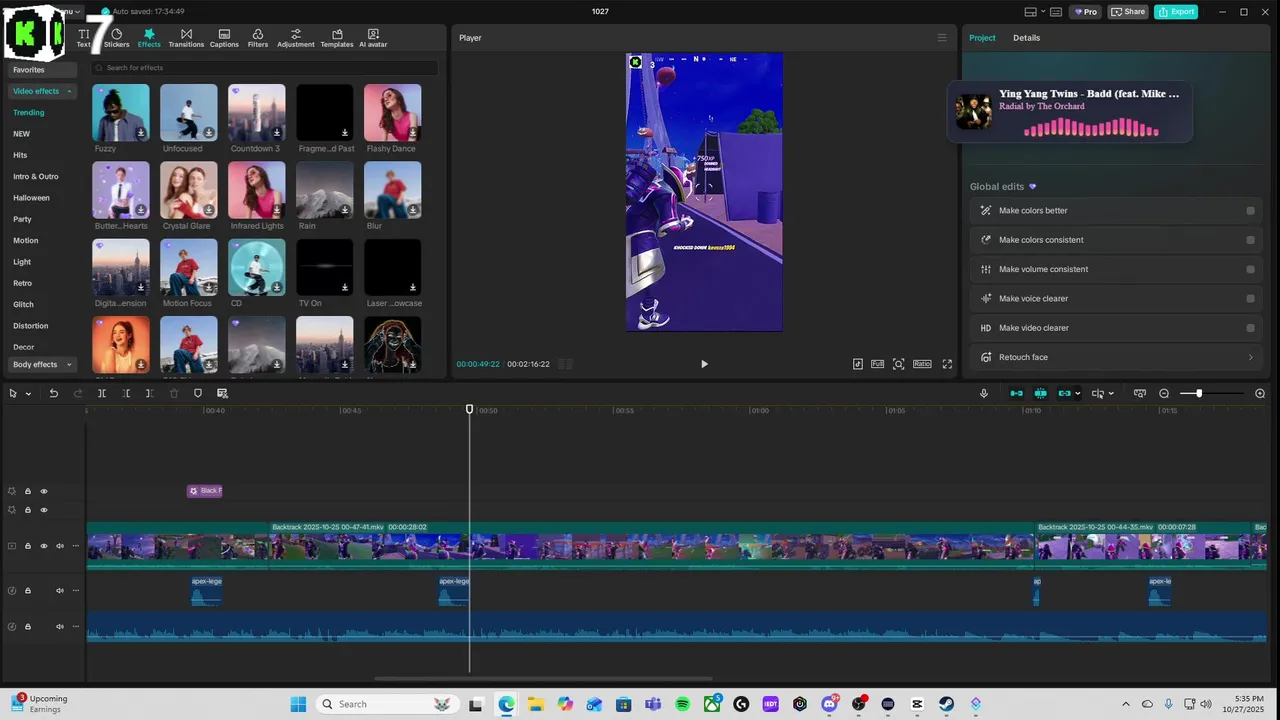Click the zoom-to-fit preview icon in the Player
Viewport: 1280px width, 720px height.
click(899, 364)
